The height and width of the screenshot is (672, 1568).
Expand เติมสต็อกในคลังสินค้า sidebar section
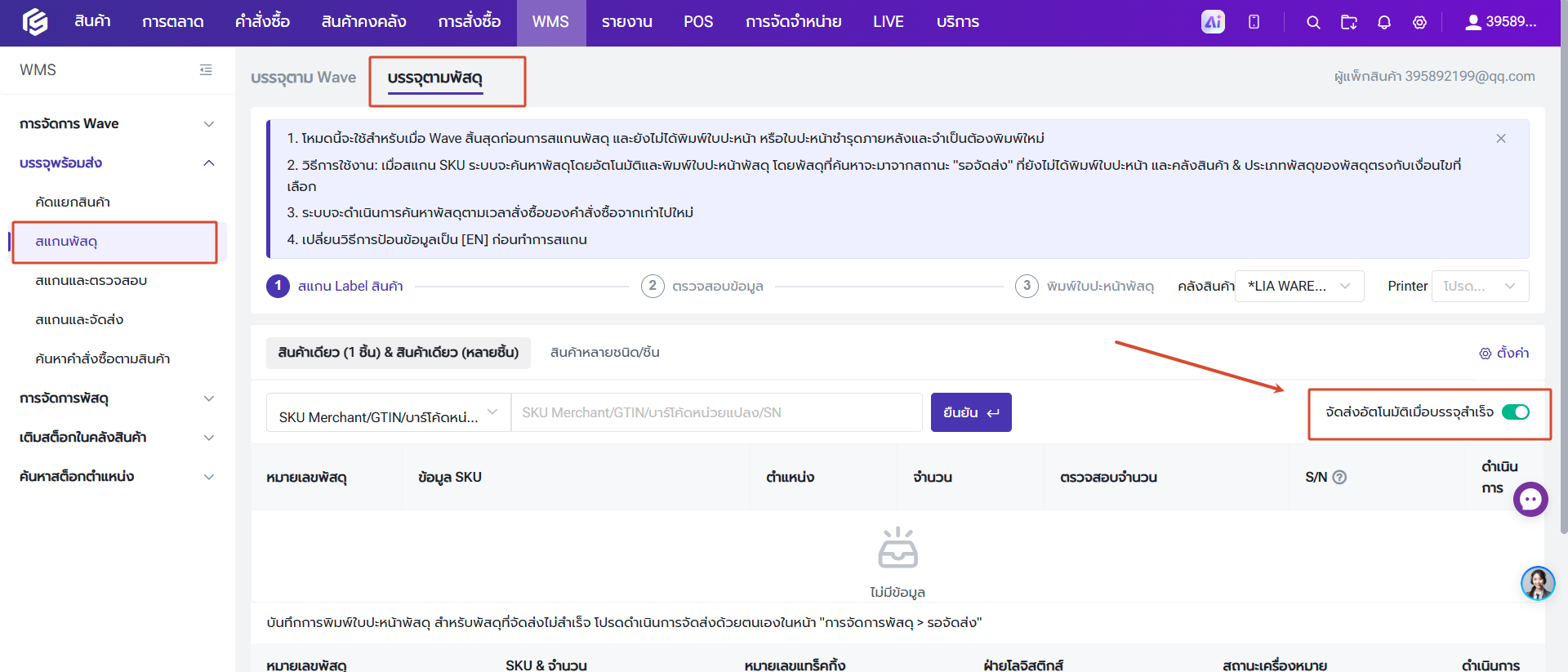pos(117,438)
